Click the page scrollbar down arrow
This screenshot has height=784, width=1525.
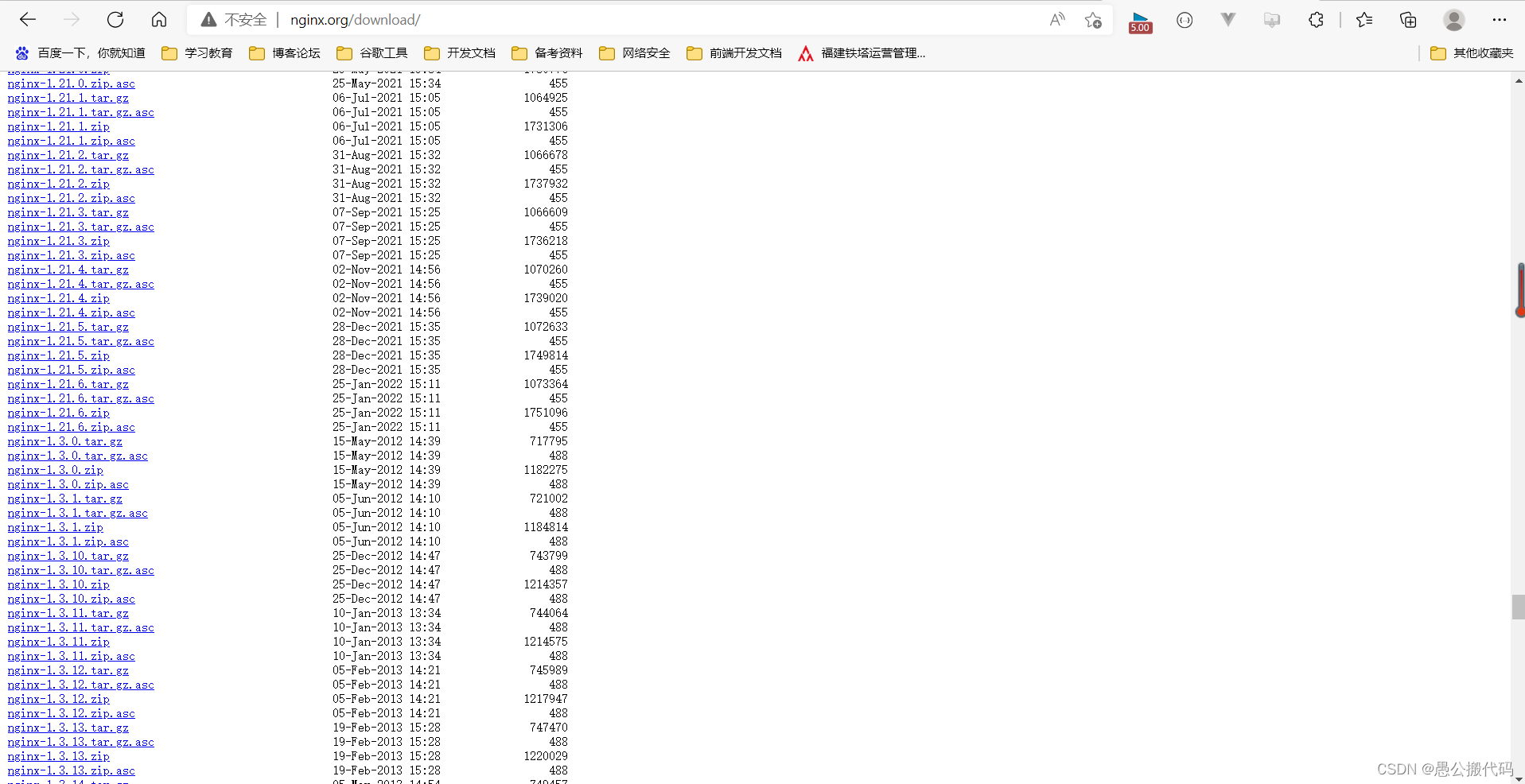pyautogui.click(x=1518, y=778)
